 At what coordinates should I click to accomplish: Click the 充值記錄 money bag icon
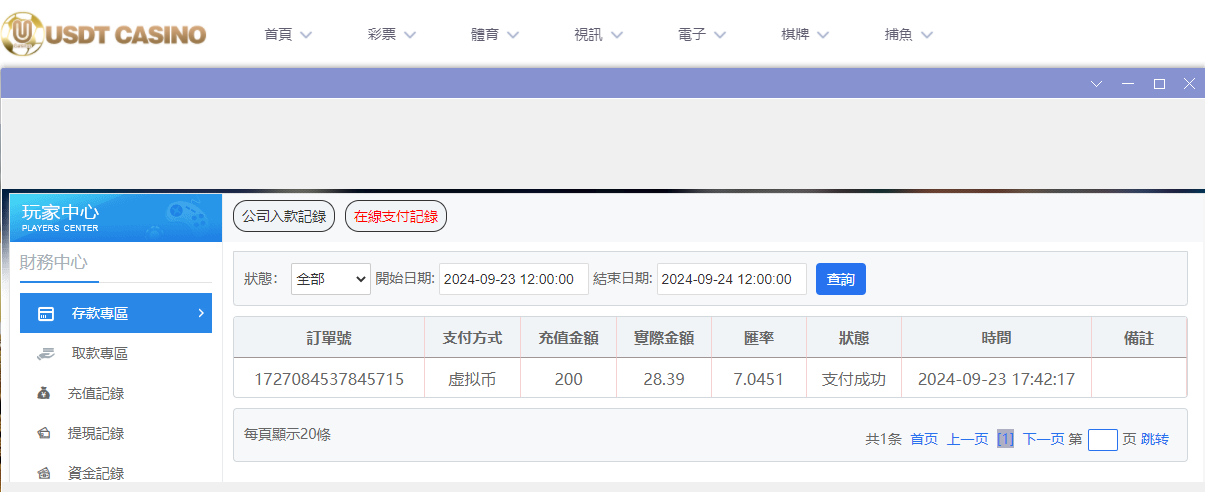(45, 393)
